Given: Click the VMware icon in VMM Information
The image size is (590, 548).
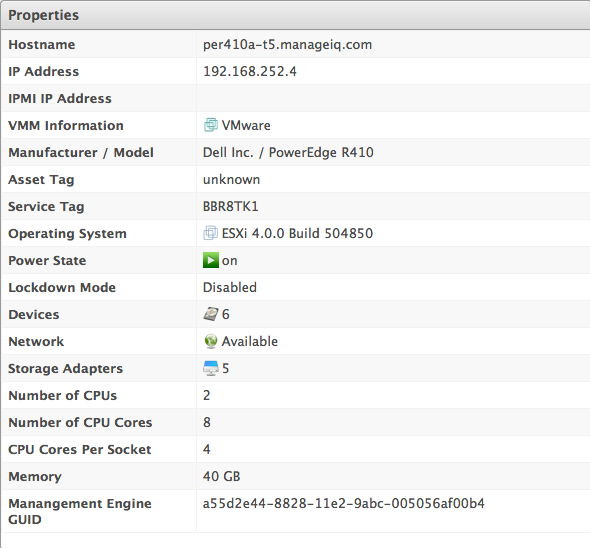Looking at the screenshot, I should [x=211, y=125].
